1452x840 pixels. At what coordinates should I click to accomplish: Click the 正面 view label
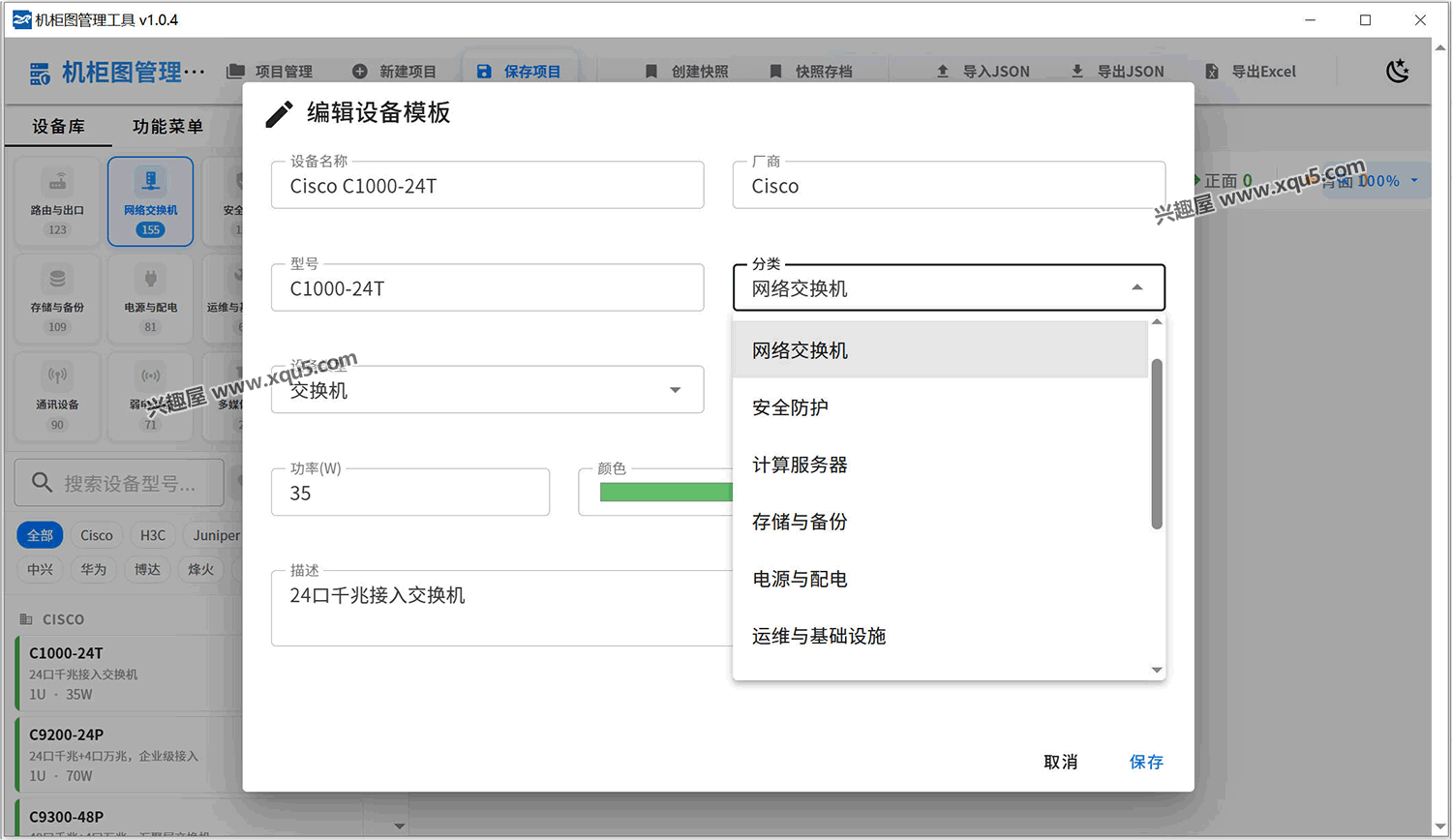pos(1221,180)
